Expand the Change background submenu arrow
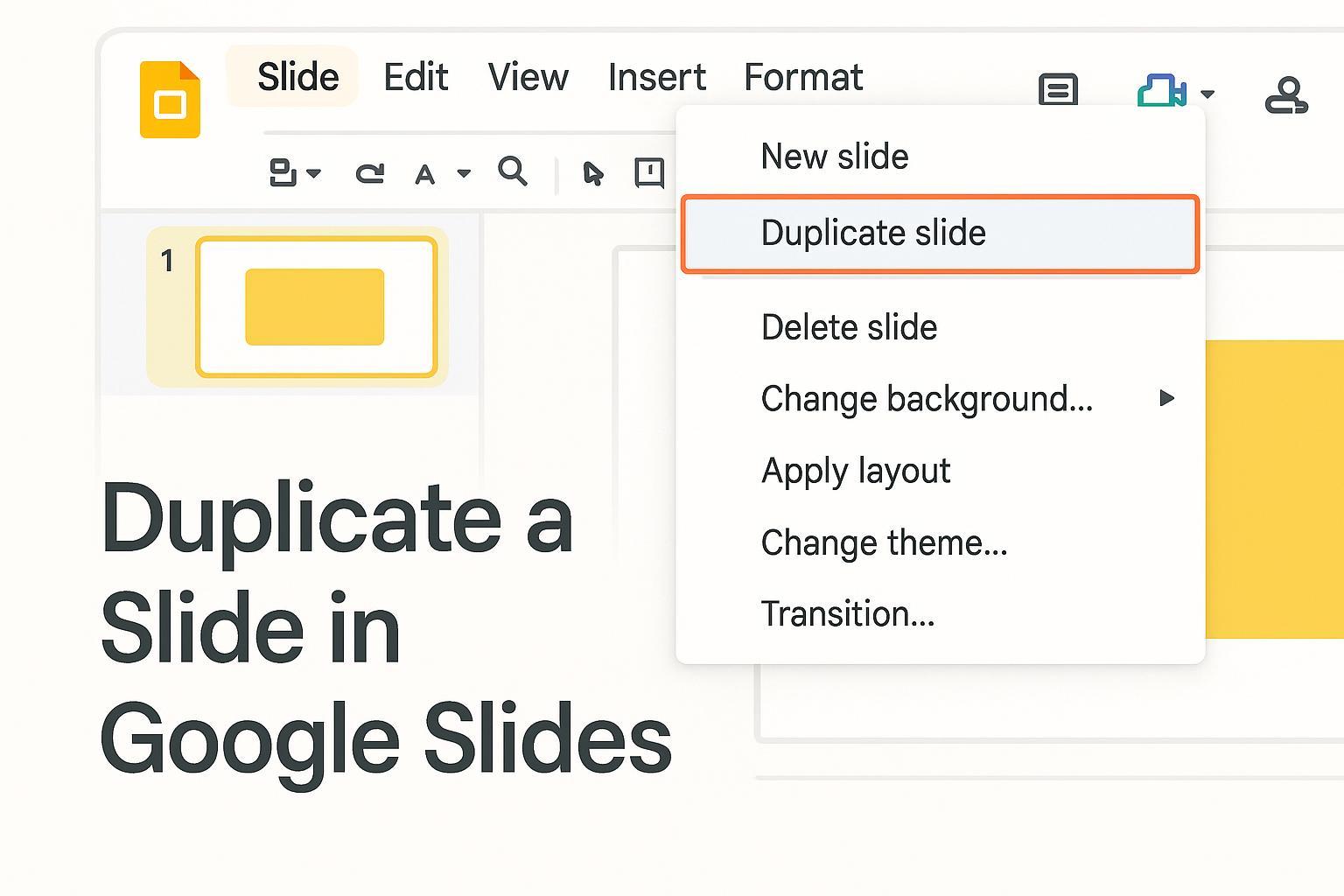This screenshot has width=1344, height=896. [1165, 399]
